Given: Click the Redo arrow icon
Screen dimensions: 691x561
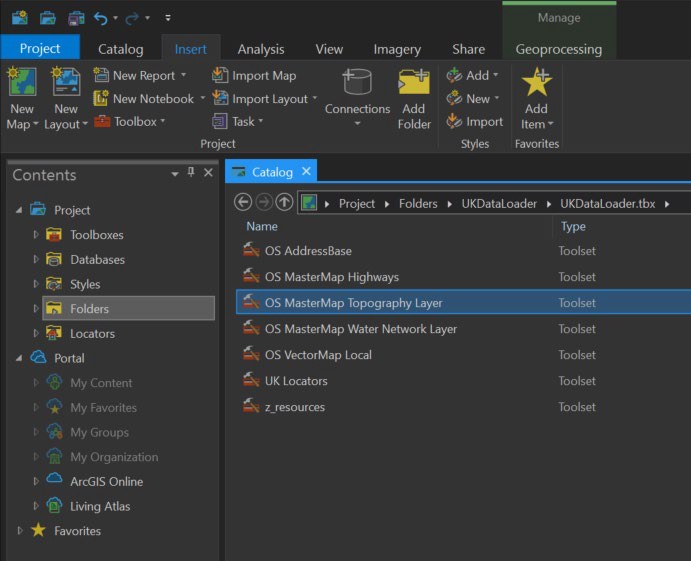Looking at the screenshot, I should tap(132, 18).
